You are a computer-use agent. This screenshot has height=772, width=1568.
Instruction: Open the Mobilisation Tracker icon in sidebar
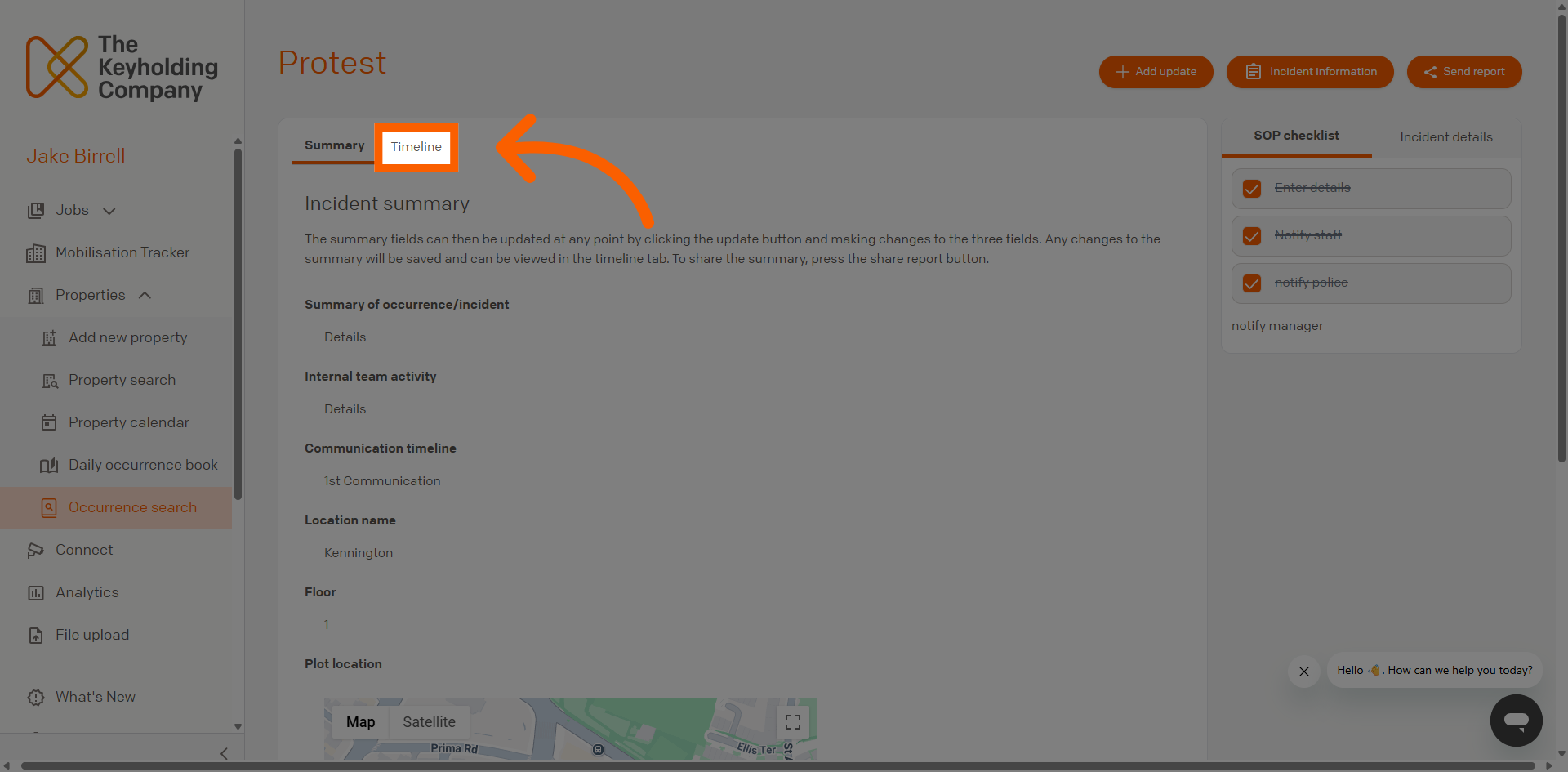click(36, 253)
